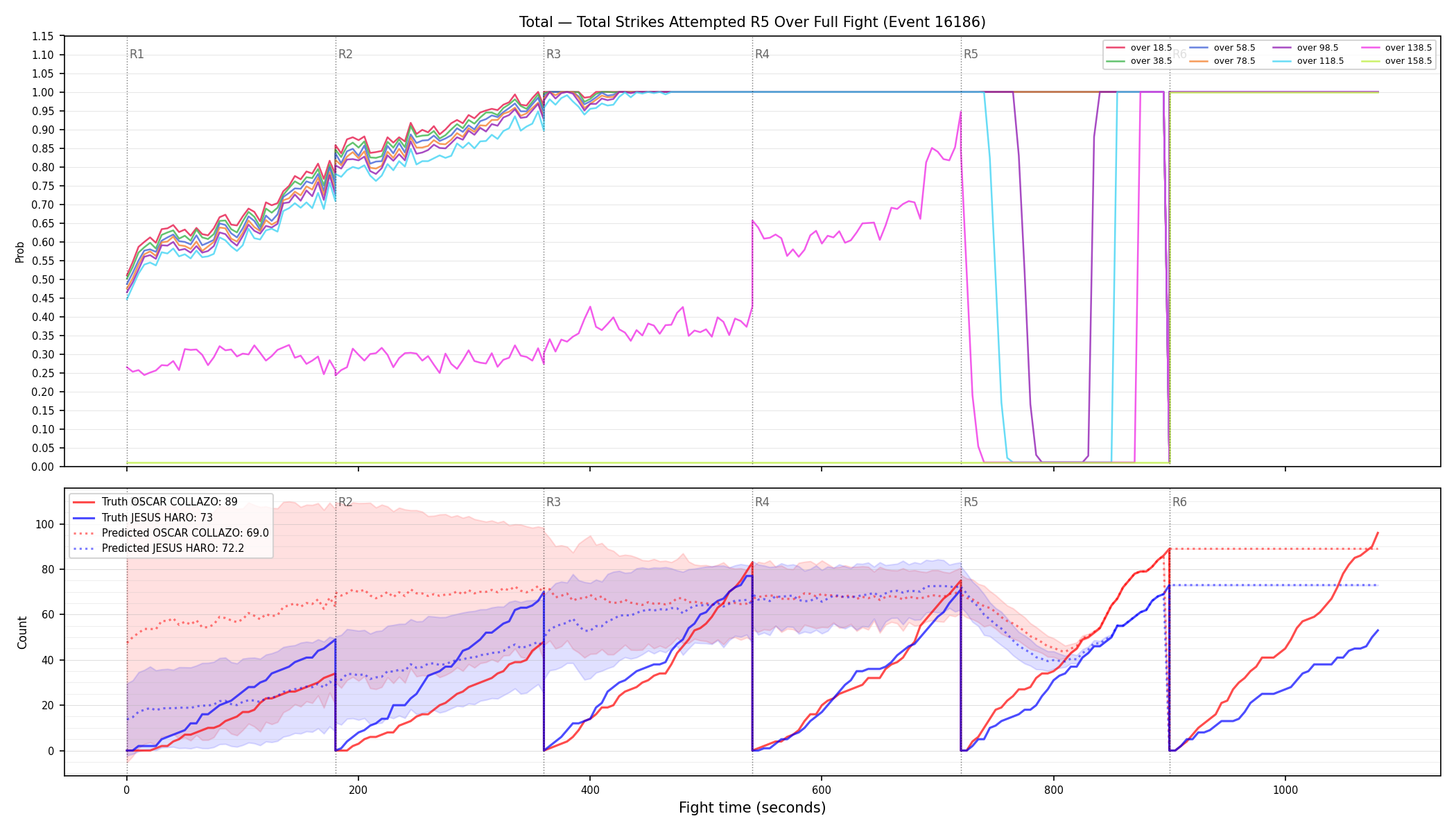Click the 'Count' y-axis label
This screenshot has width=1456, height=832.
tap(22, 632)
